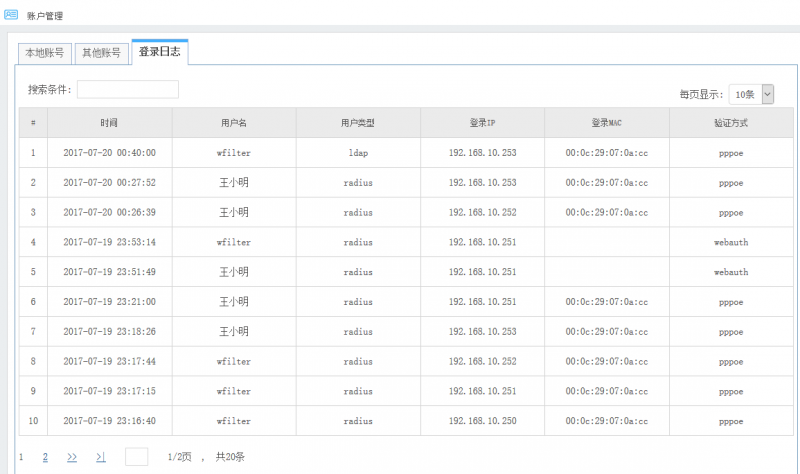Open the 其他账号 tab
800x474 pixels.
tap(101, 53)
